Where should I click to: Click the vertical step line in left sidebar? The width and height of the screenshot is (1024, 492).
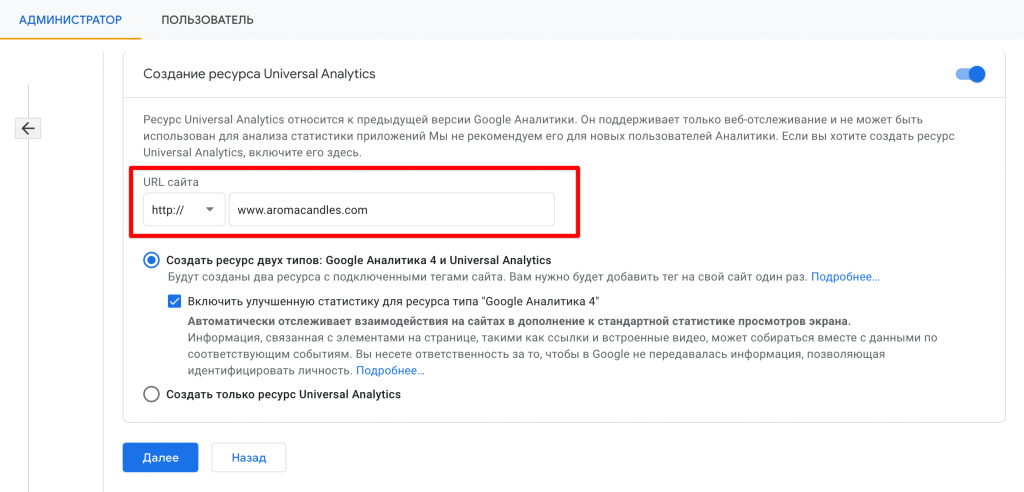[29, 300]
